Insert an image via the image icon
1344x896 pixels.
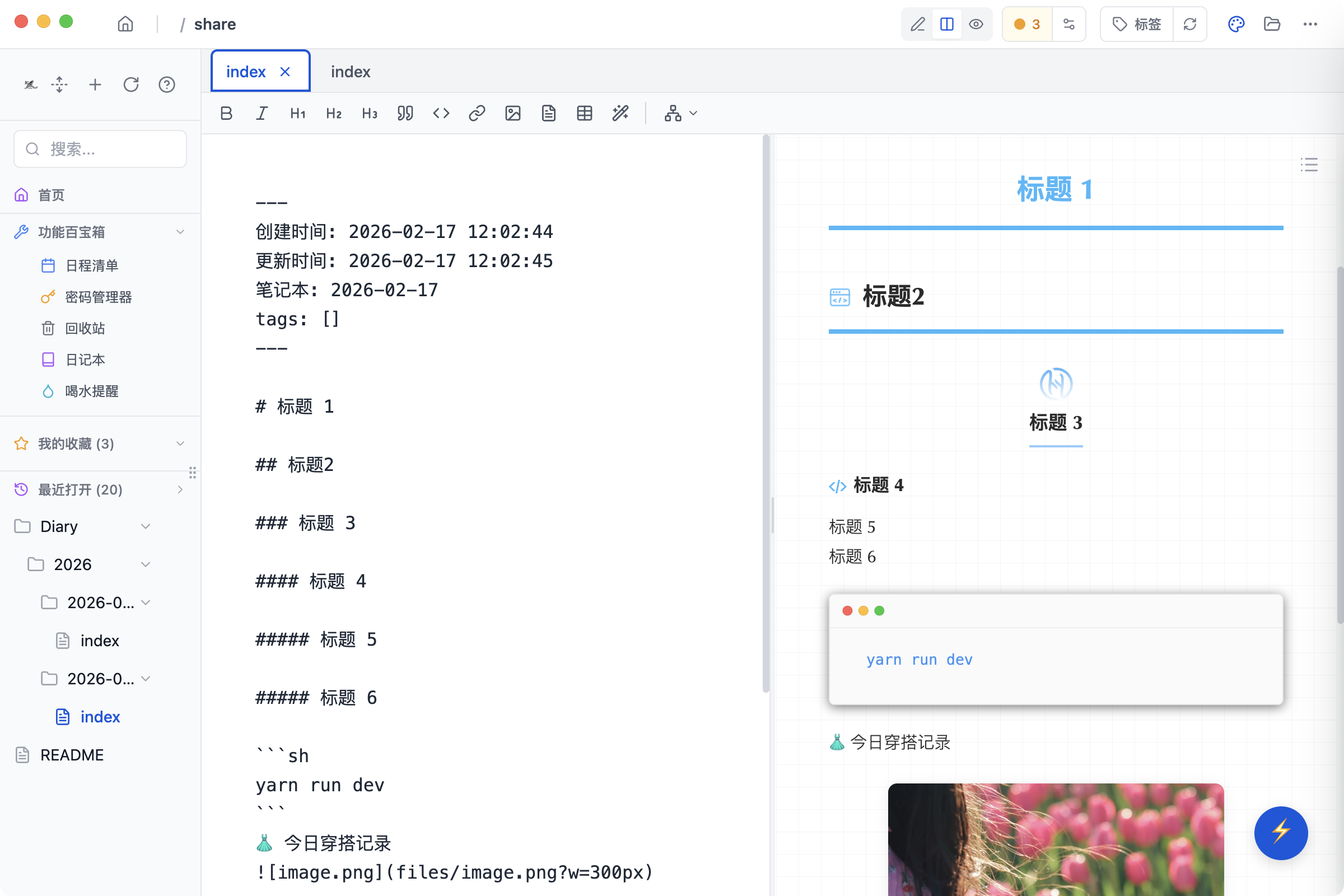point(512,113)
